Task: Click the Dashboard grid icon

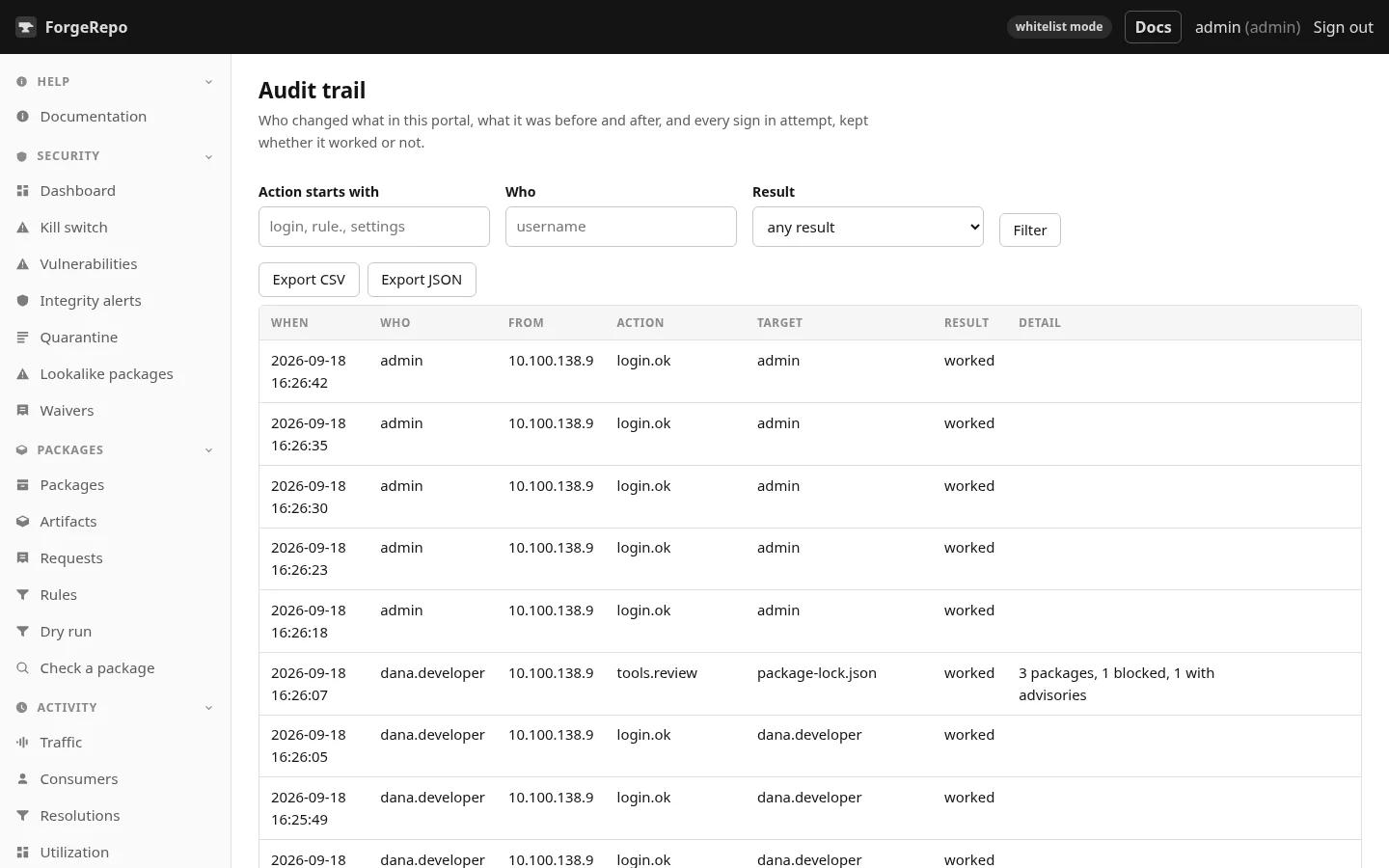Action: [22, 191]
